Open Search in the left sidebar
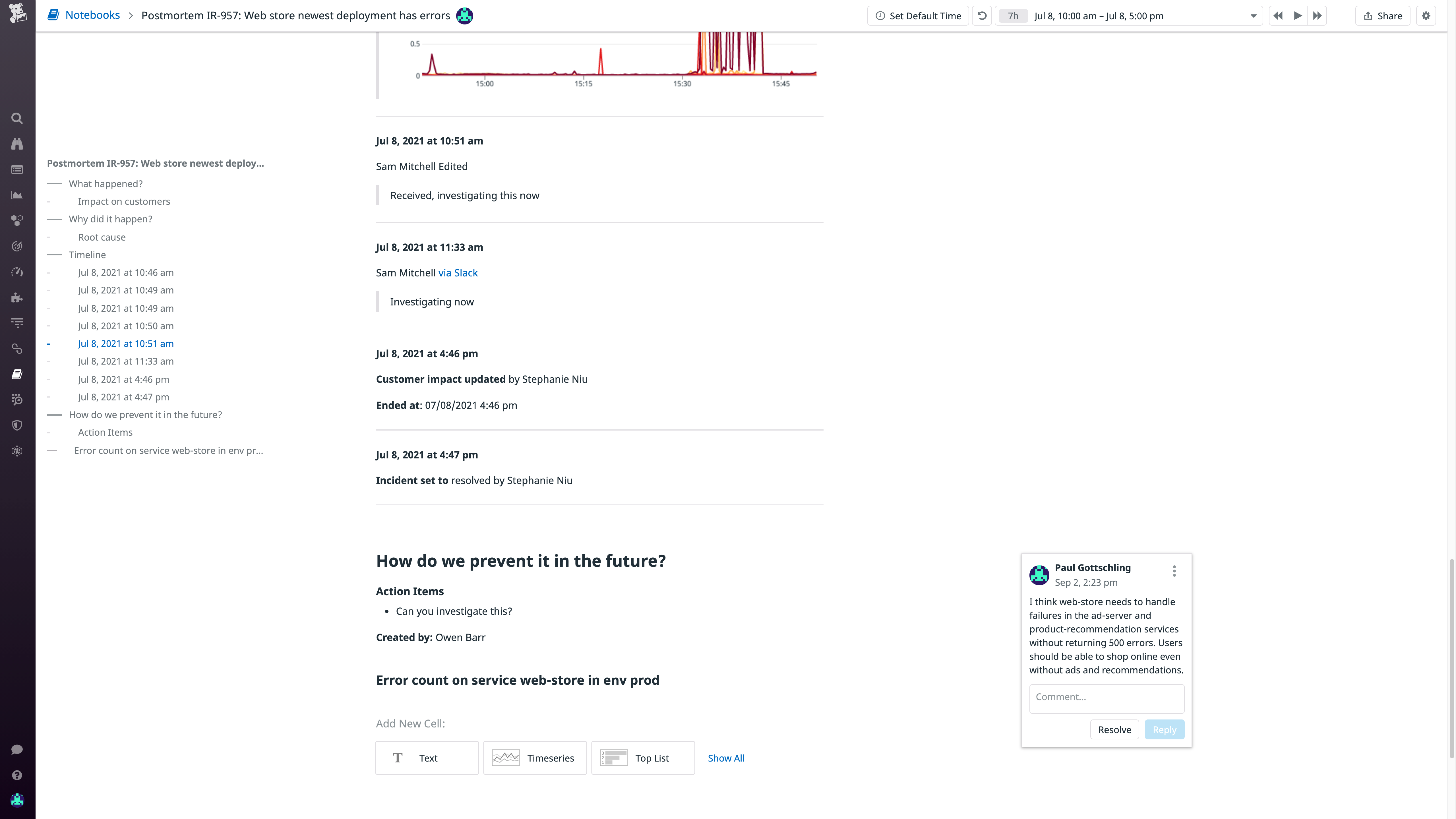The image size is (1456, 819). point(17,118)
